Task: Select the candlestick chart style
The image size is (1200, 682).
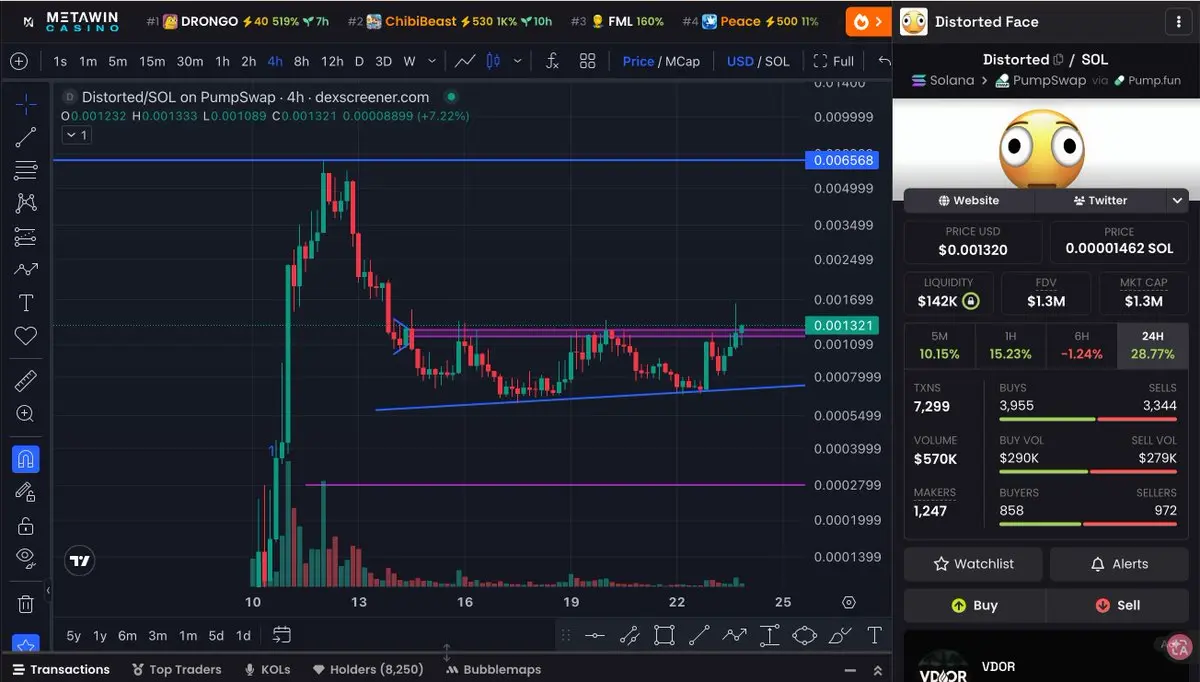Action: click(x=492, y=61)
